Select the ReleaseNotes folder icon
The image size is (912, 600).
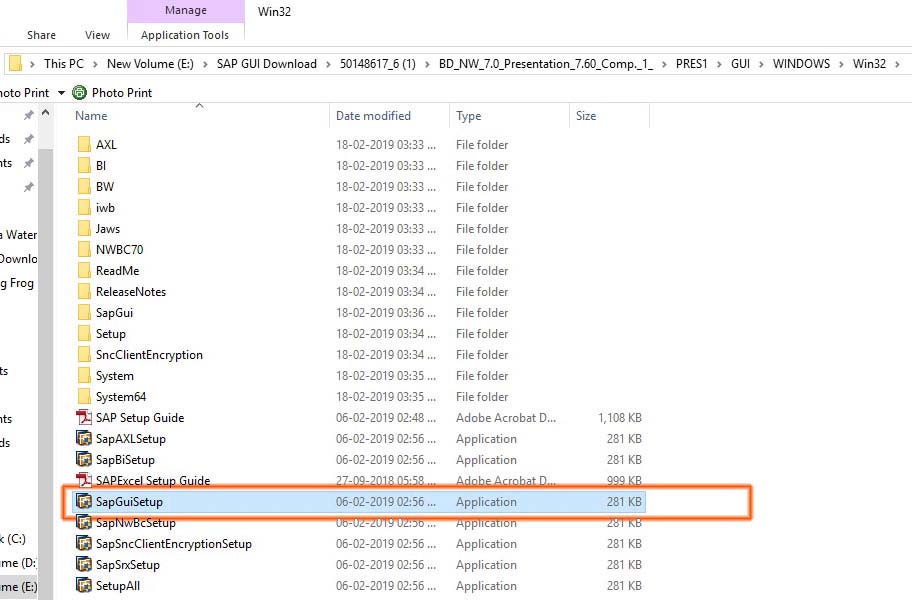tap(84, 291)
